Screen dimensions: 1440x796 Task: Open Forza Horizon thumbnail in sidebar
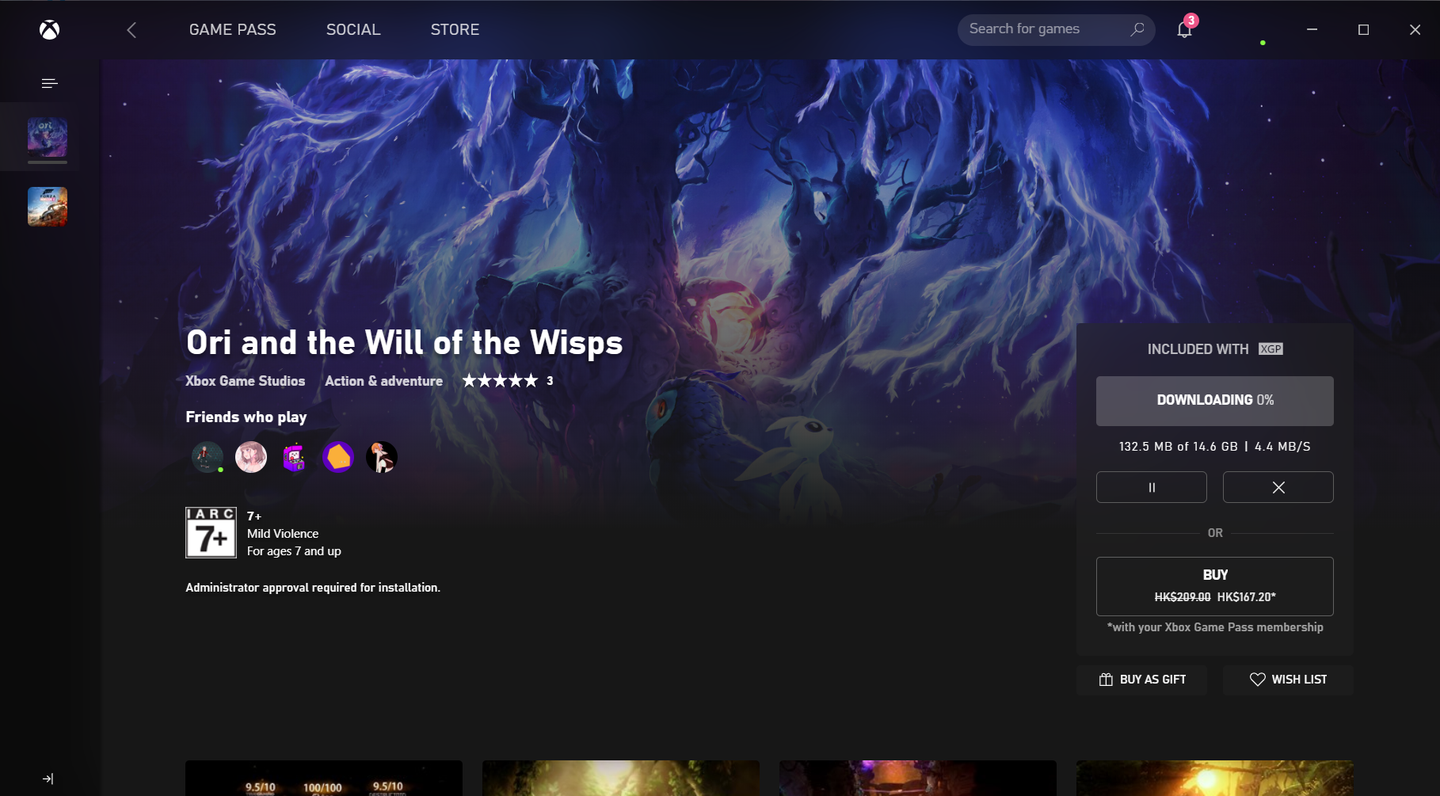pos(48,207)
